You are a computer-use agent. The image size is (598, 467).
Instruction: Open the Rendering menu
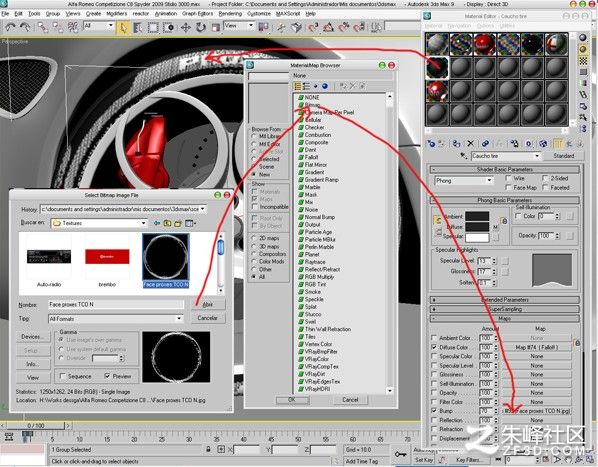(230, 13)
